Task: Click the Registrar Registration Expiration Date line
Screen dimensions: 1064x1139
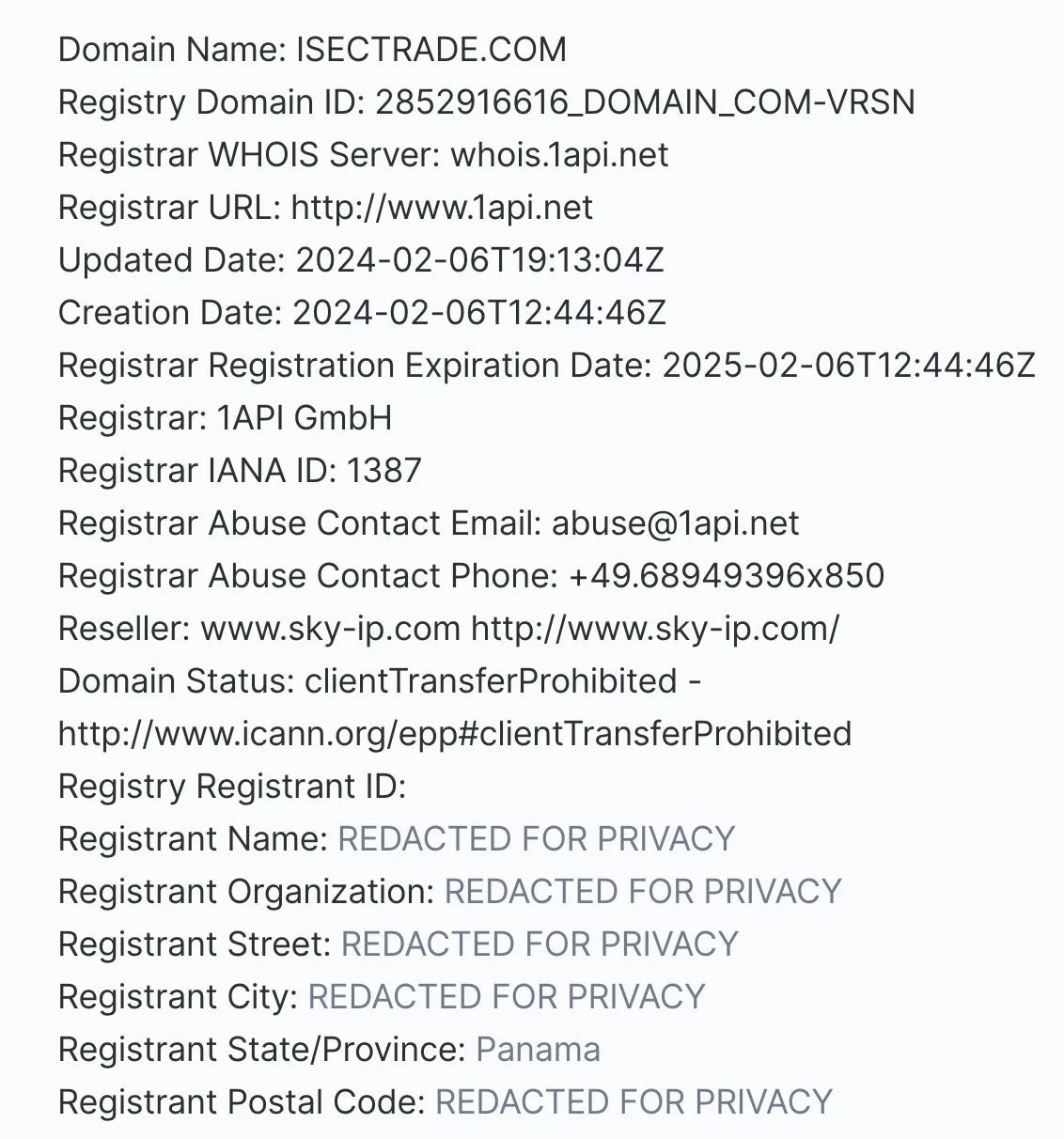Action: (547, 366)
